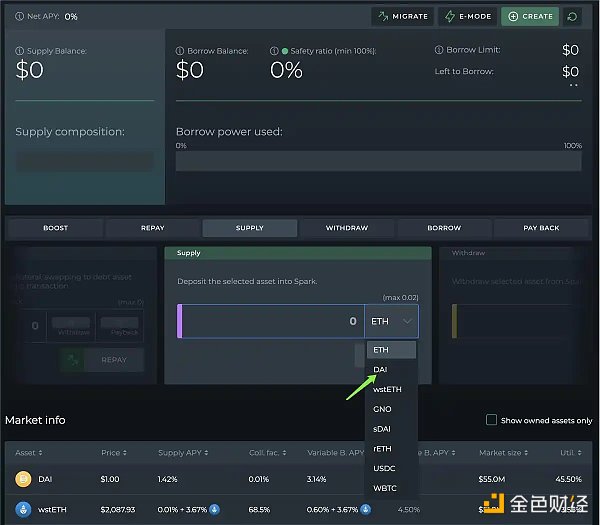600x525 pixels.
Task: Open the Borrow tab
Action: click(x=444, y=228)
